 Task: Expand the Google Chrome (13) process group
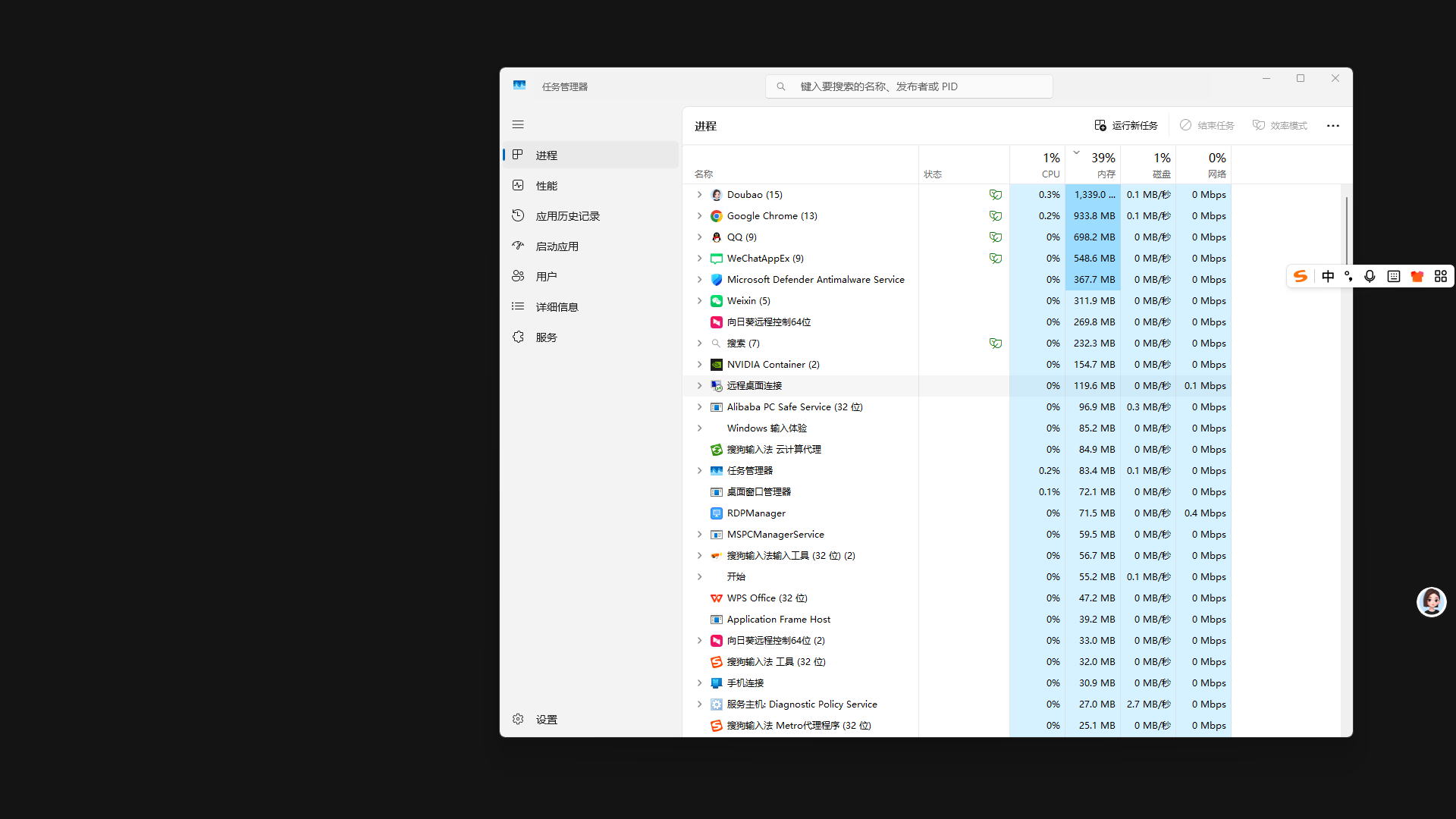(699, 216)
